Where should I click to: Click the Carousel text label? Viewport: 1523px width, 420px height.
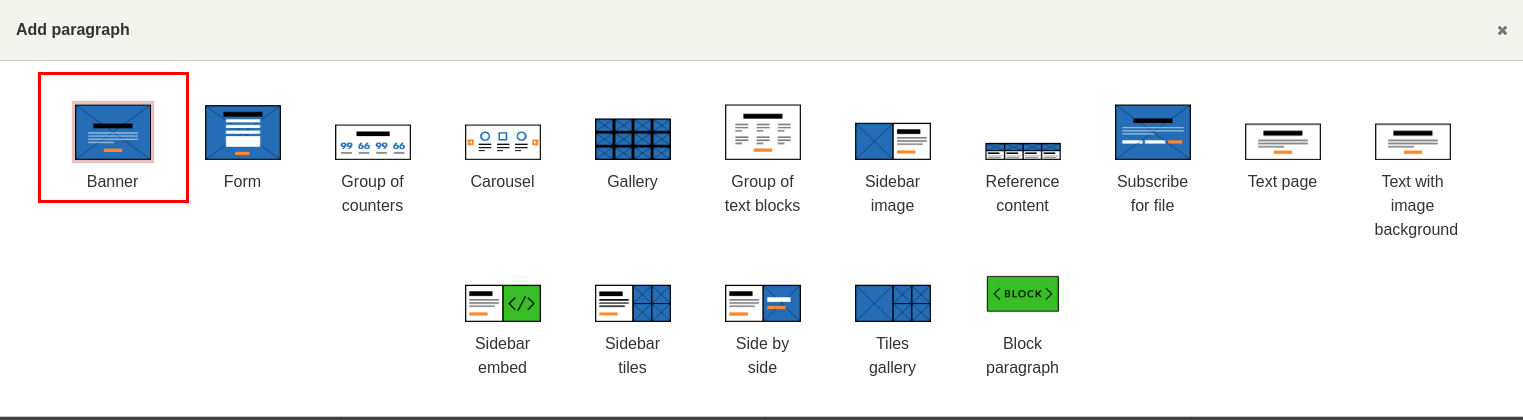503,182
